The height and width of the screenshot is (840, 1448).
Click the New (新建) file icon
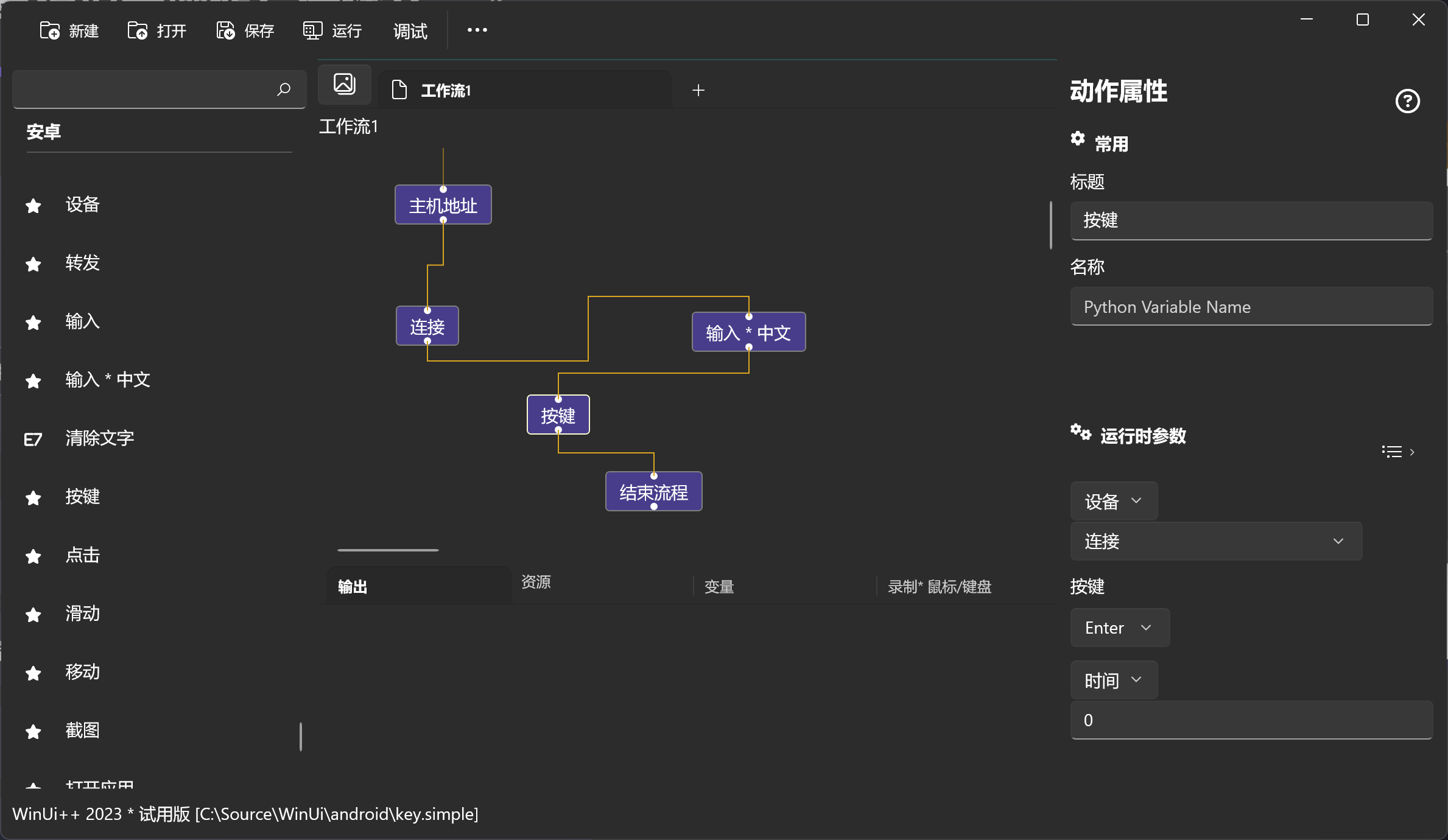(49, 30)
